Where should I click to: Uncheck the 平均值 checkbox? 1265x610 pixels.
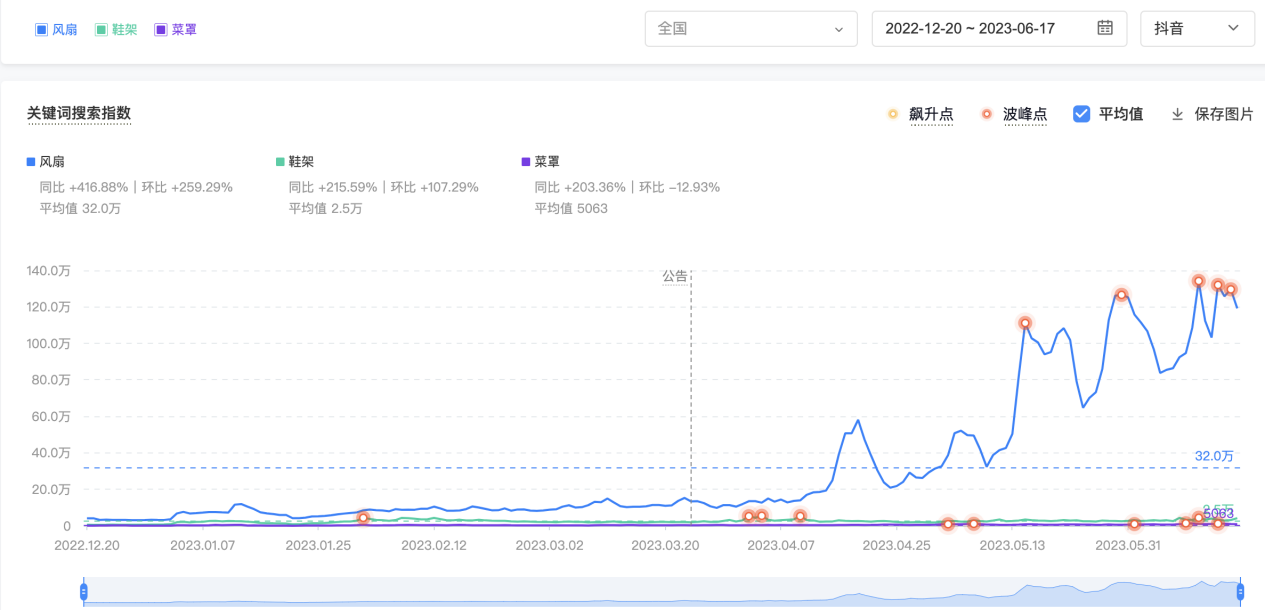(x=1081, y=114)
